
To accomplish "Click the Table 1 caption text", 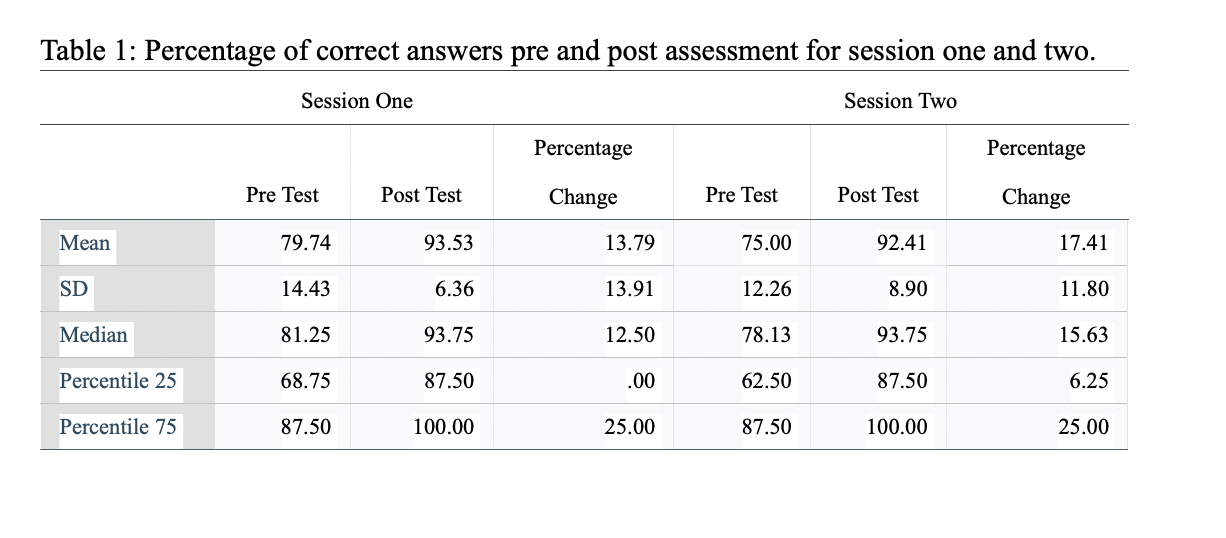I will click(x=568, y=51).
